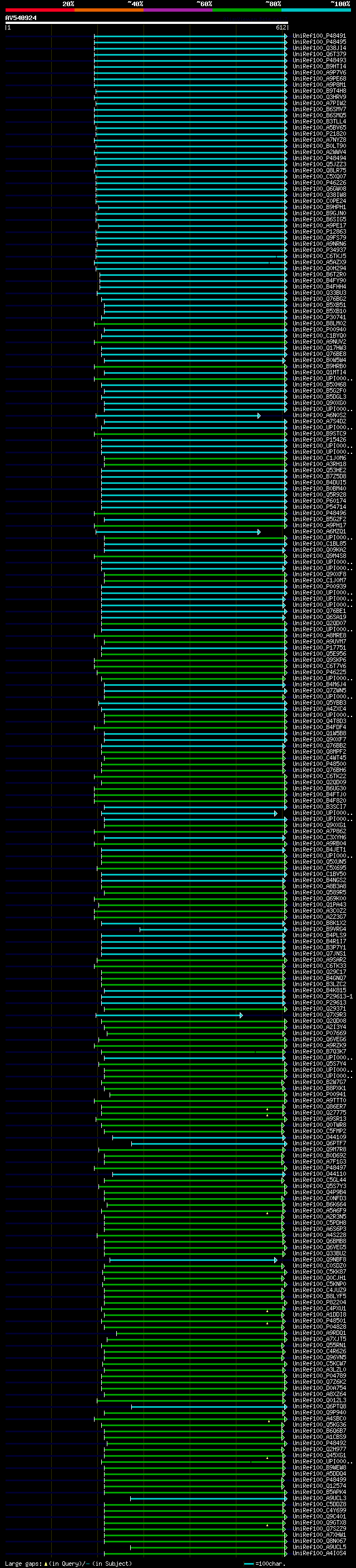
Task: Select the UniRef100_A7PIW2 label
Action: [319, 103]
